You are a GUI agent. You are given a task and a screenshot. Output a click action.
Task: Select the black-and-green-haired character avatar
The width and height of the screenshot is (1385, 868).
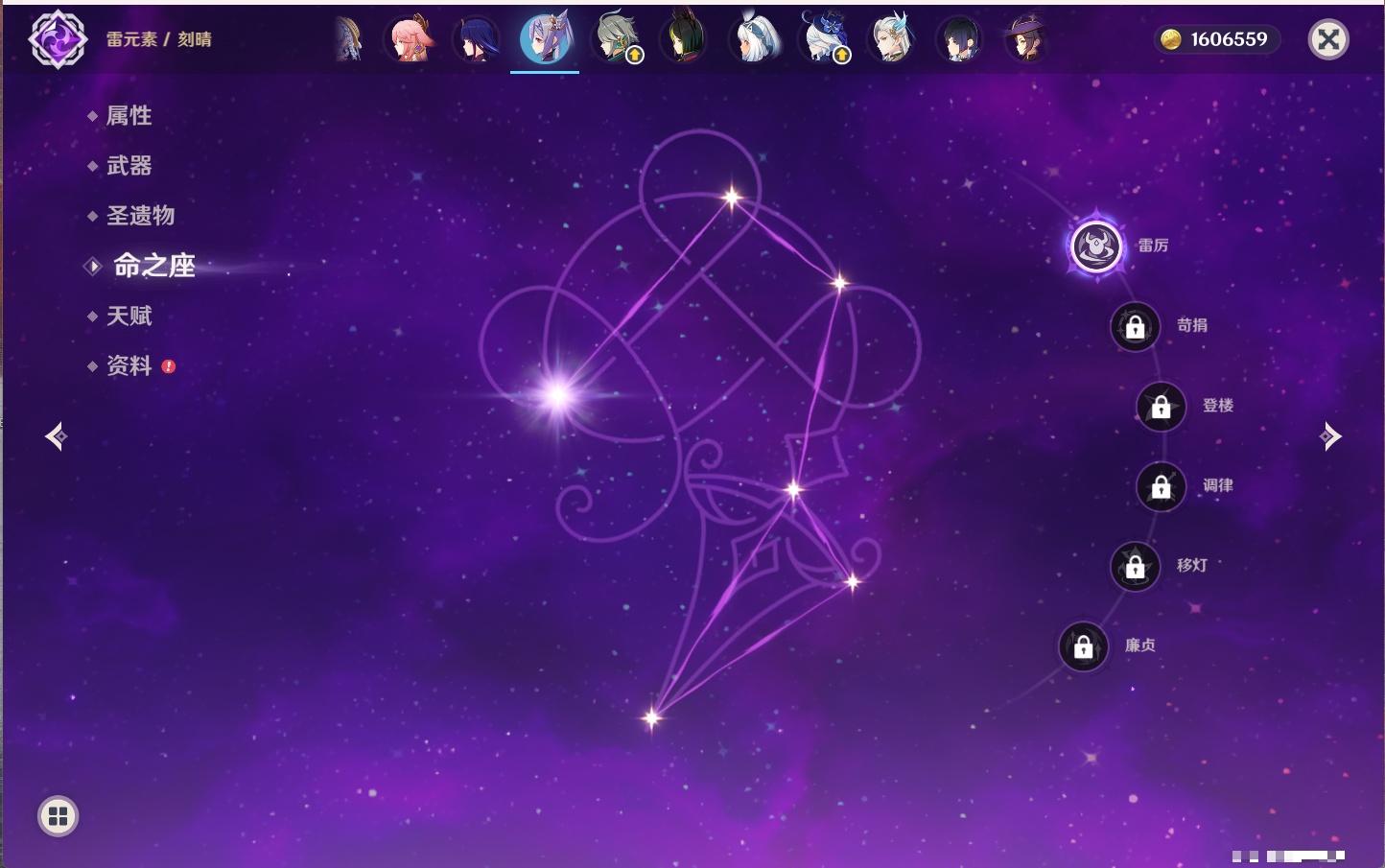685,39
